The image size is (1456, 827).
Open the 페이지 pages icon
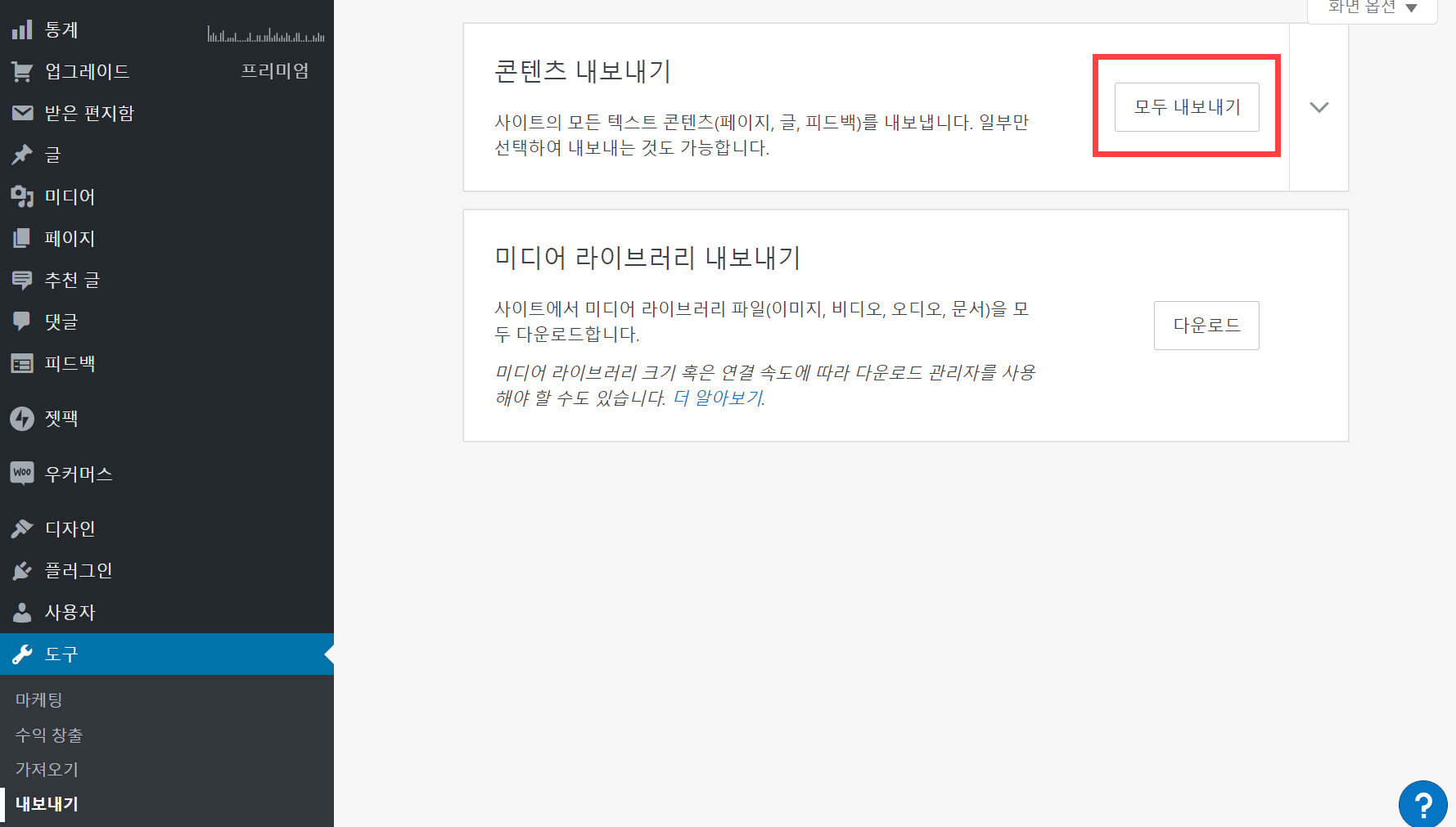pos(22,238)
